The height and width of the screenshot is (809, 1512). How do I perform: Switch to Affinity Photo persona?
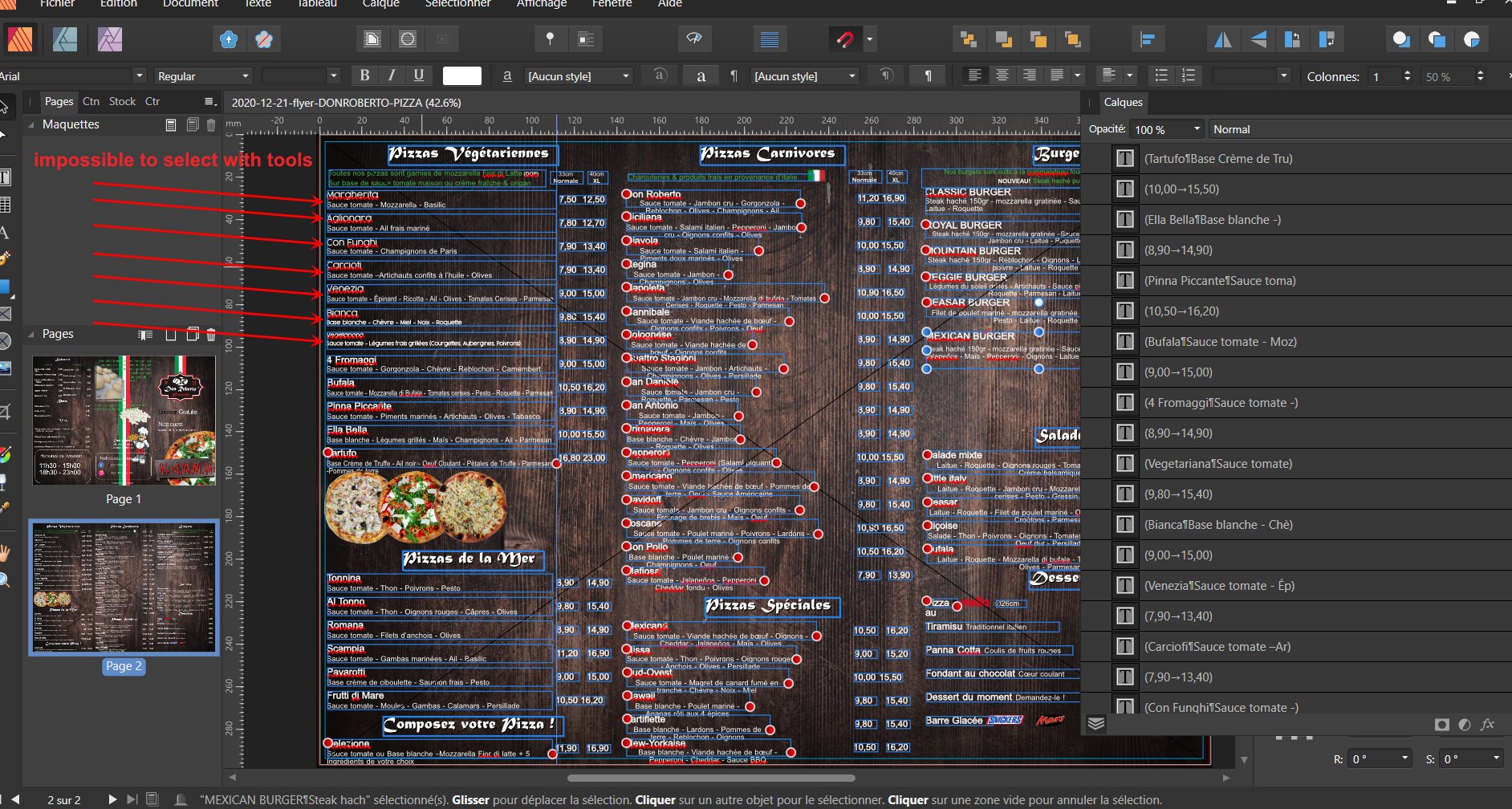[x=110, y=39]
